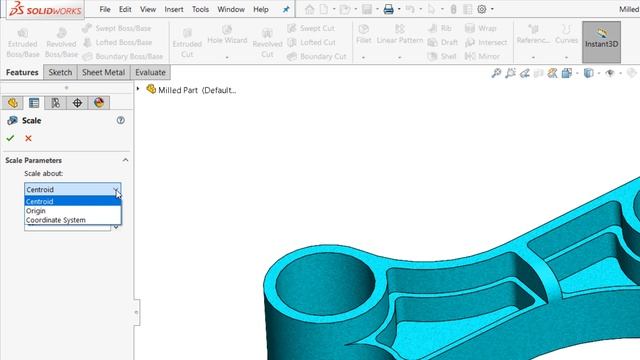640x360 pixels.
Task: Click the Undo icon
Action: [410, 9]
